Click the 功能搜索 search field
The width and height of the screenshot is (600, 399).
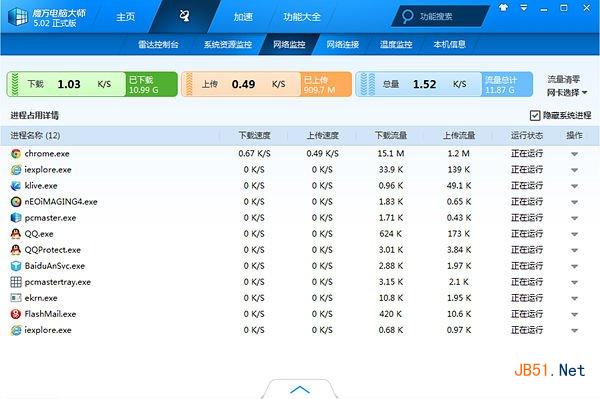click(440, 16)
